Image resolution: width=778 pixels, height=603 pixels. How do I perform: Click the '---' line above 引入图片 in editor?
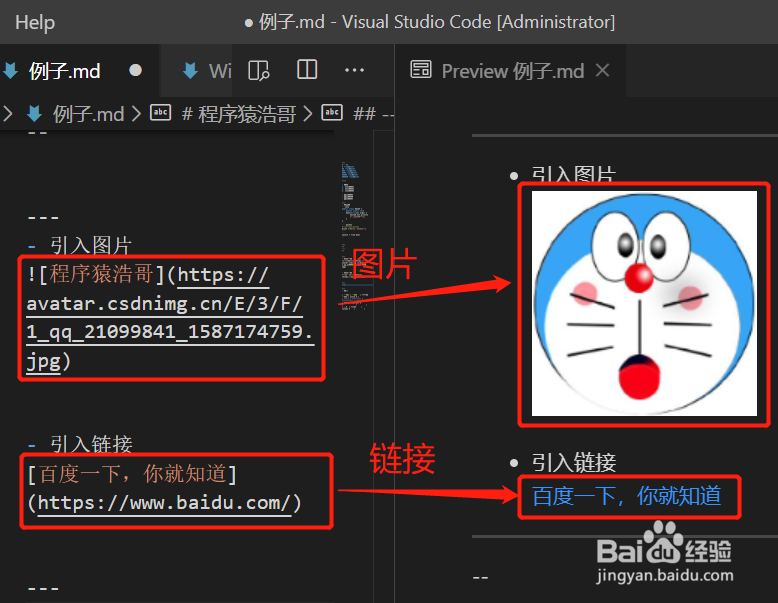click(x=43, y=217)
